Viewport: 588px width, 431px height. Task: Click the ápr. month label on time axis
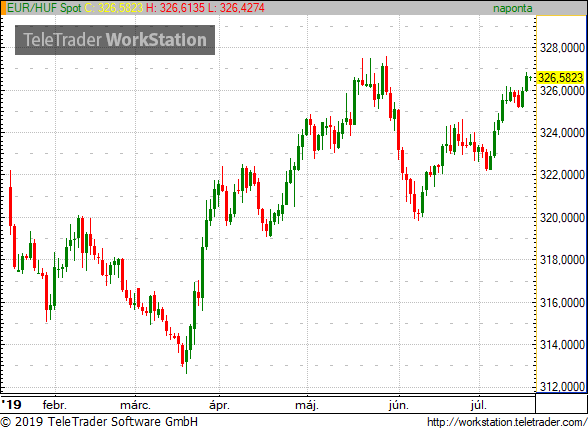tap(219, 405)
